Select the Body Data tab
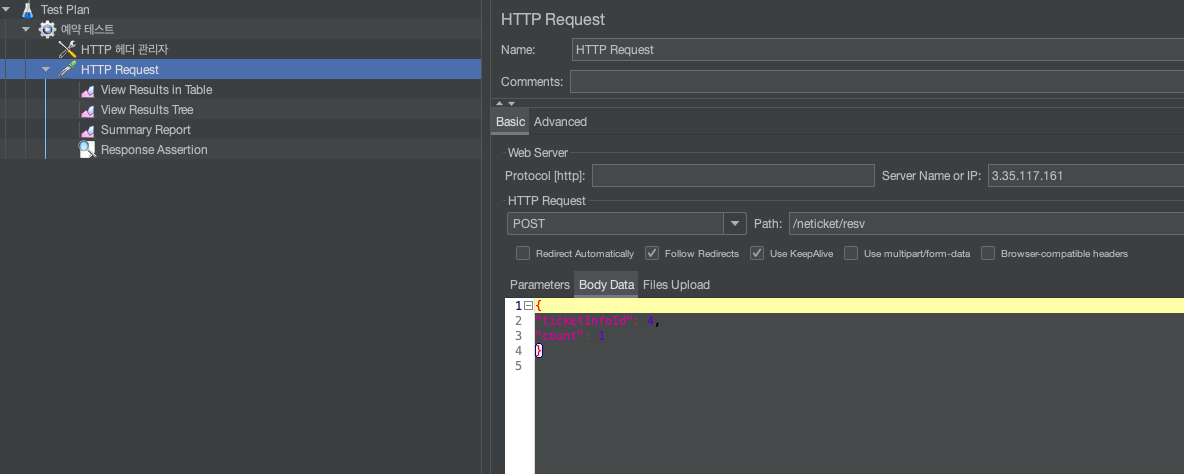The width and height of the screenshot is (1184, 474). click(x=606, y=285)
